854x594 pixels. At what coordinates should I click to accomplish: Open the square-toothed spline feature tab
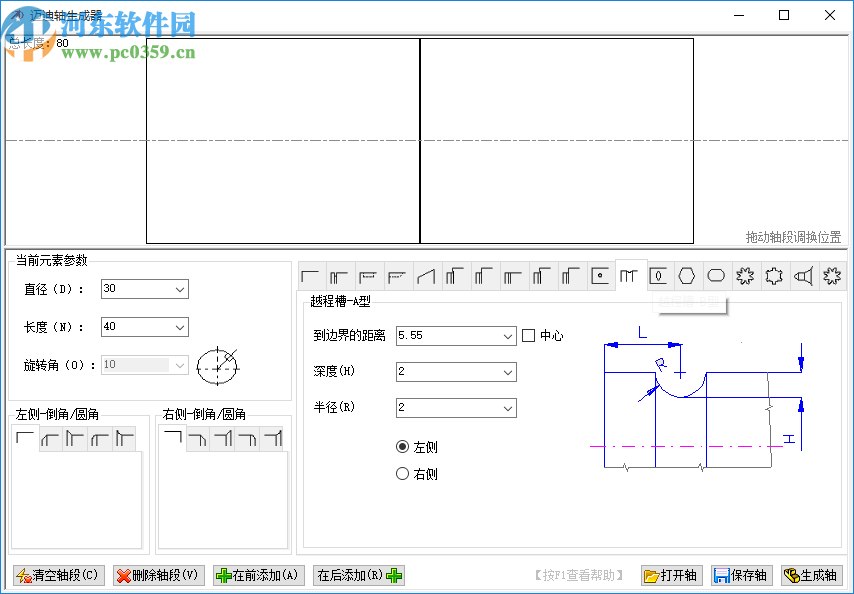774,277
